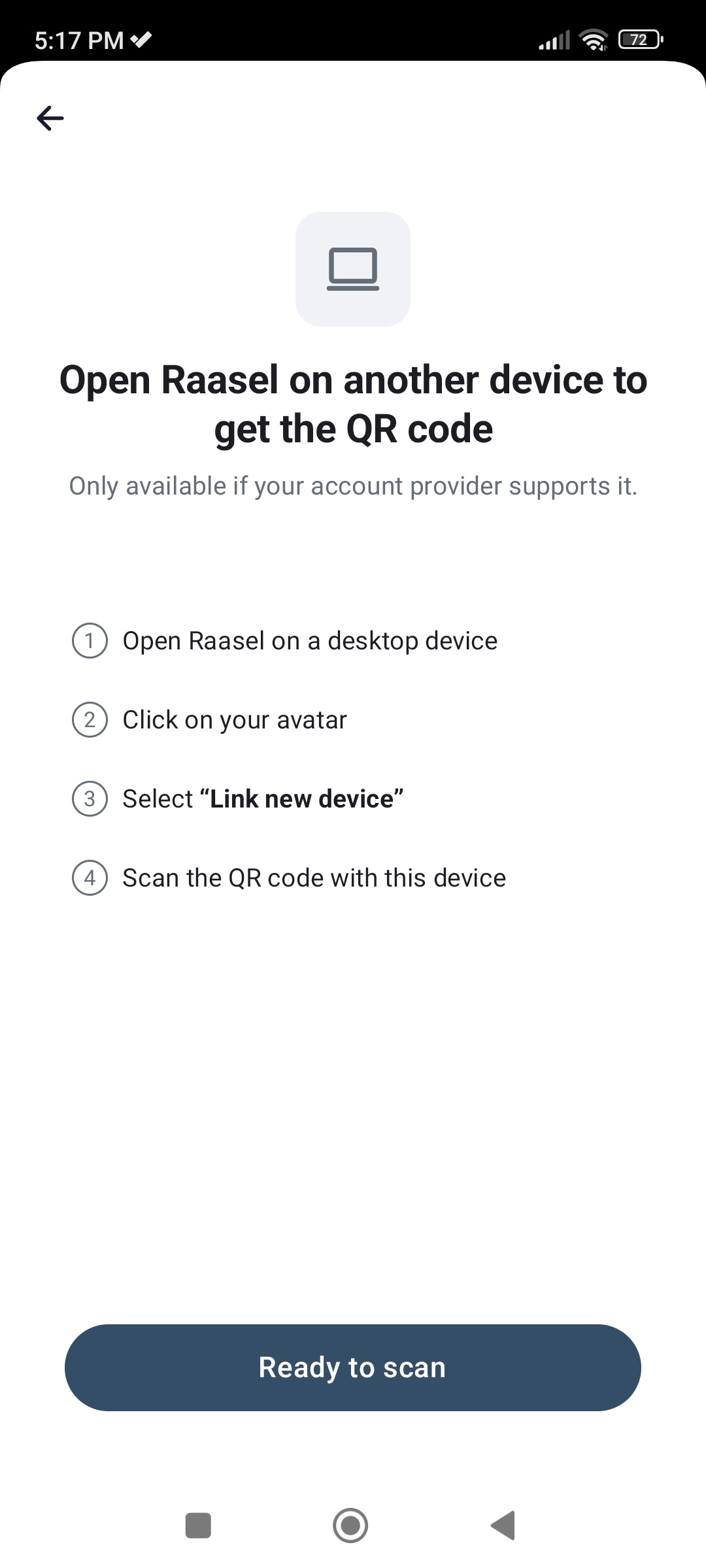Tap the step 1 number circle
The height and width of the screenshot is (1568, 706).
pyautogui.click(x=90, y=641)
